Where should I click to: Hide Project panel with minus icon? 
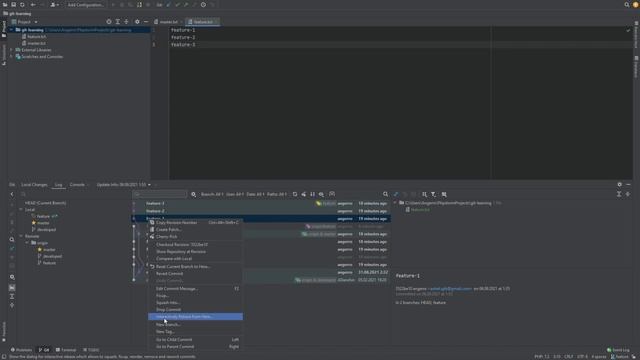tap(146, 22)
